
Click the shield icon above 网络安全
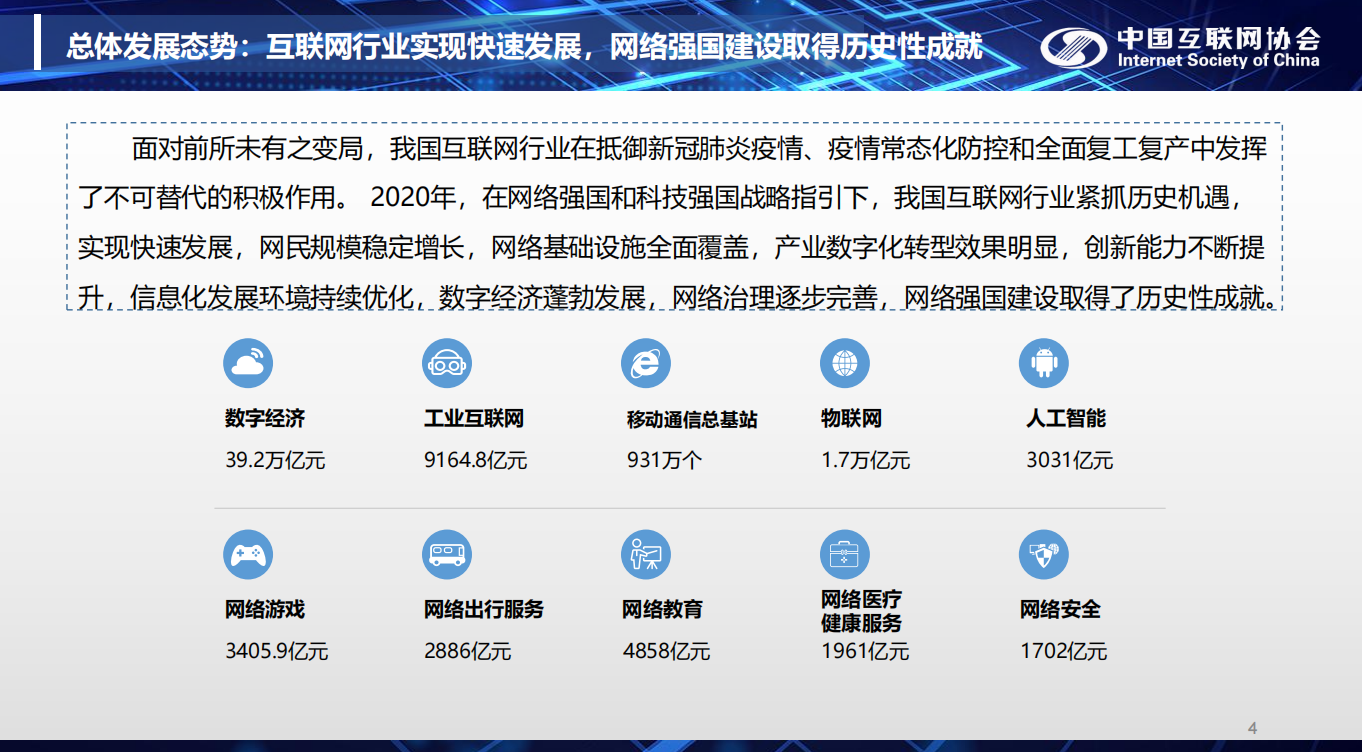coord(1043,554)
